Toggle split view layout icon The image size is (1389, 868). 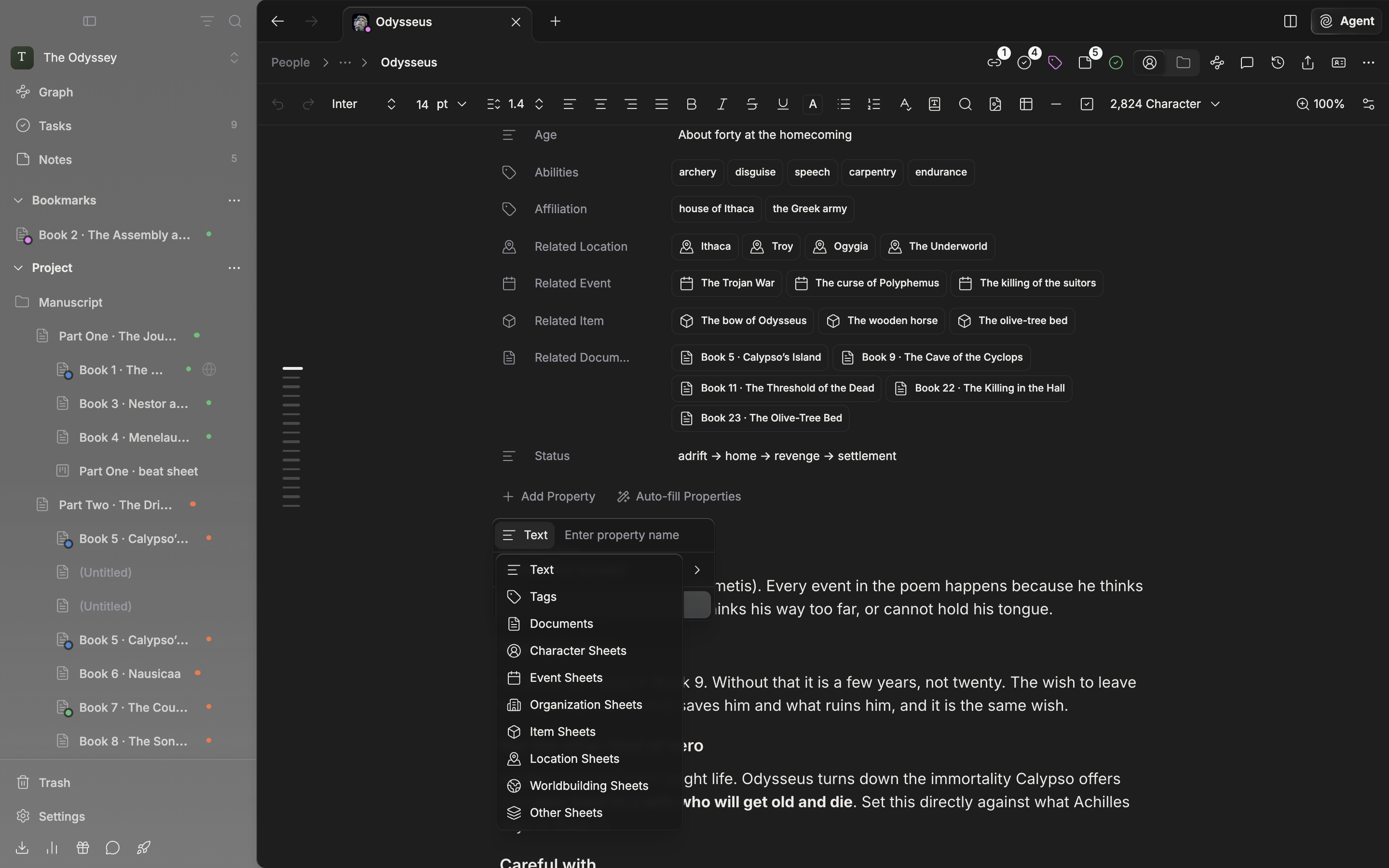coord(1290,21)
